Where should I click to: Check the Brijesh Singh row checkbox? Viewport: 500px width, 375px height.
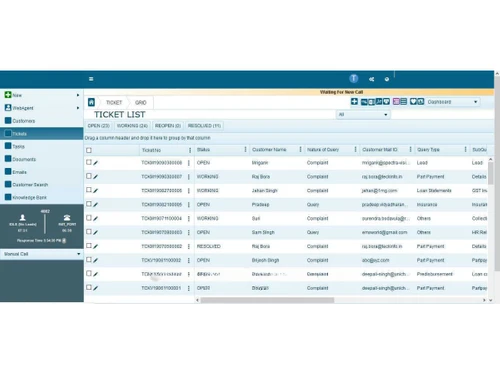[89, 259]
